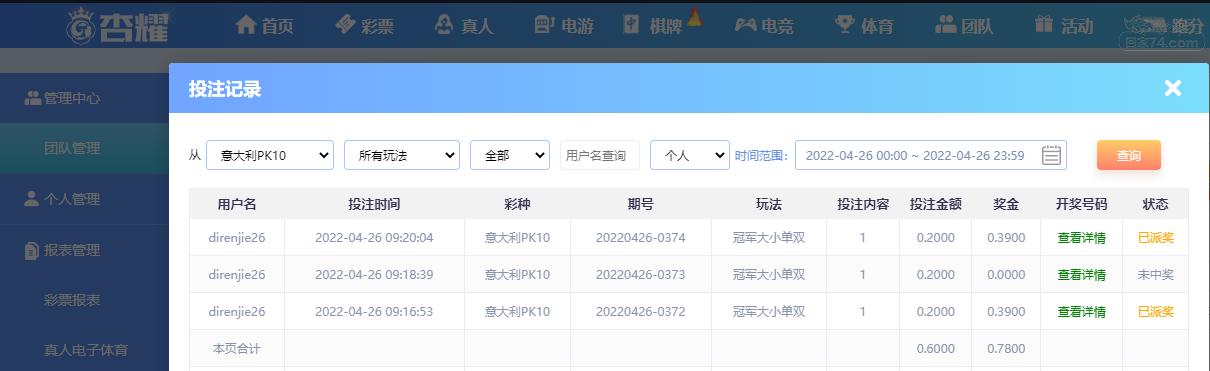Click the 杏耀 site logo
This screenshot has width=1210, height=371.
tap(118, 26)
